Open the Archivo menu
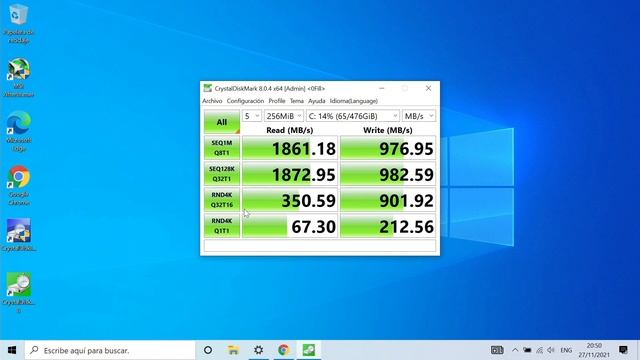The width and height of the screenshot is (640, 360). point(212,101)
